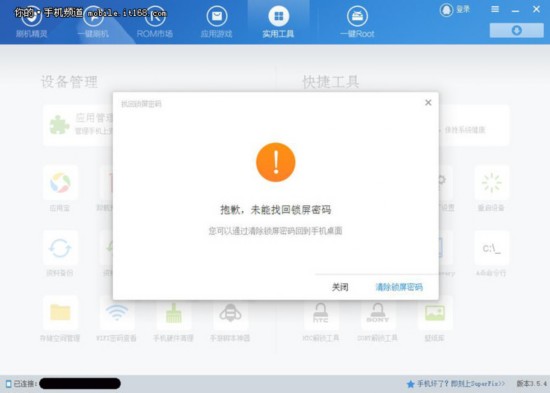Image resolution: width=550 pixels, height=393 pixels.
Task: Open the 资料备份 sync icon
Action: coord(60,248)
